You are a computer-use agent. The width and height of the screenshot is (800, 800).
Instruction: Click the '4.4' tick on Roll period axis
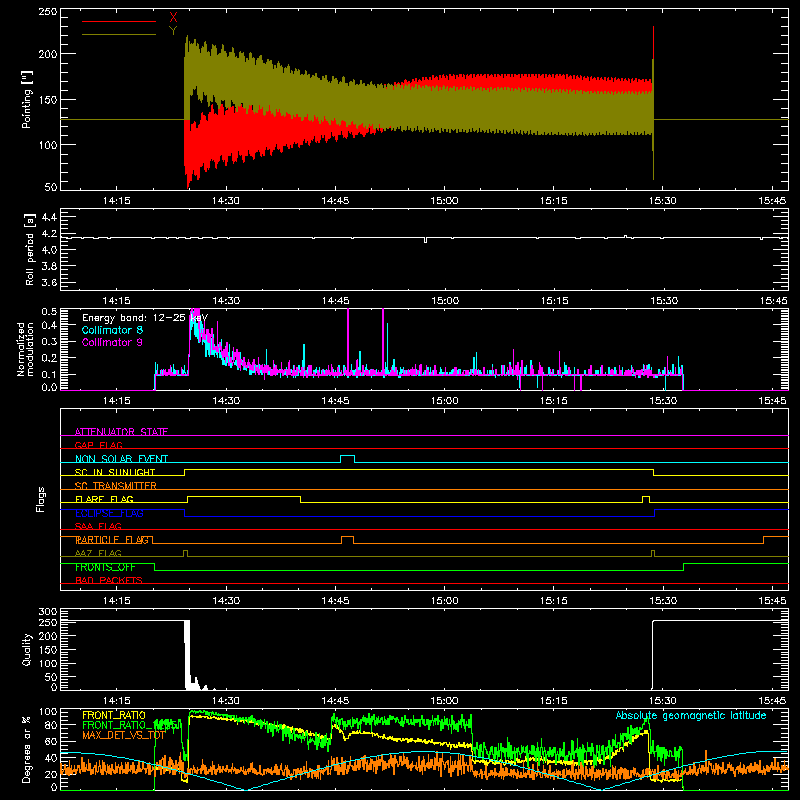coord(49,217)
